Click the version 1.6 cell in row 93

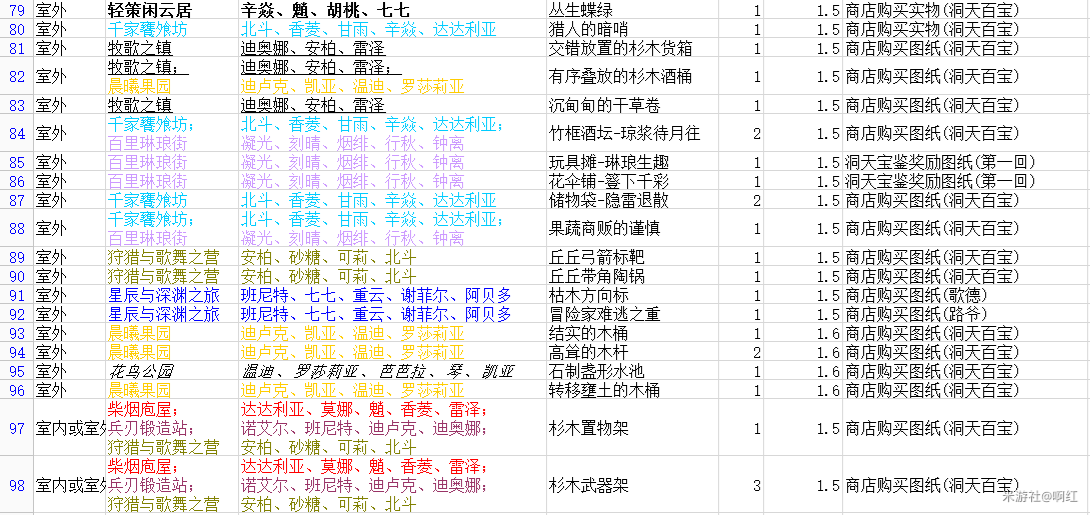tap(803, 334)
